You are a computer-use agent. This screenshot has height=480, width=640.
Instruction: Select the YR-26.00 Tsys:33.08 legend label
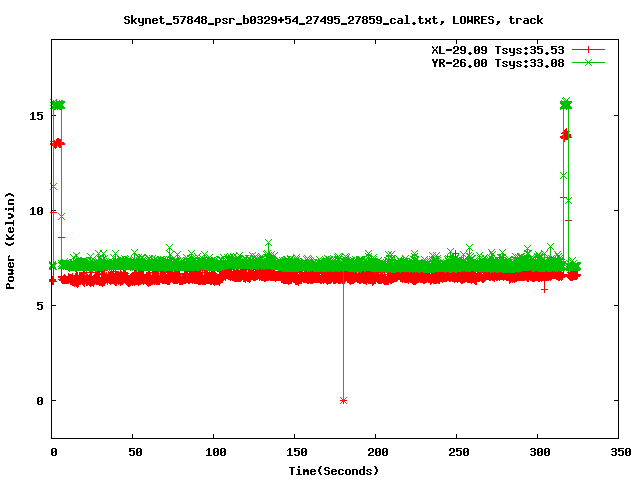click(498, 63)
